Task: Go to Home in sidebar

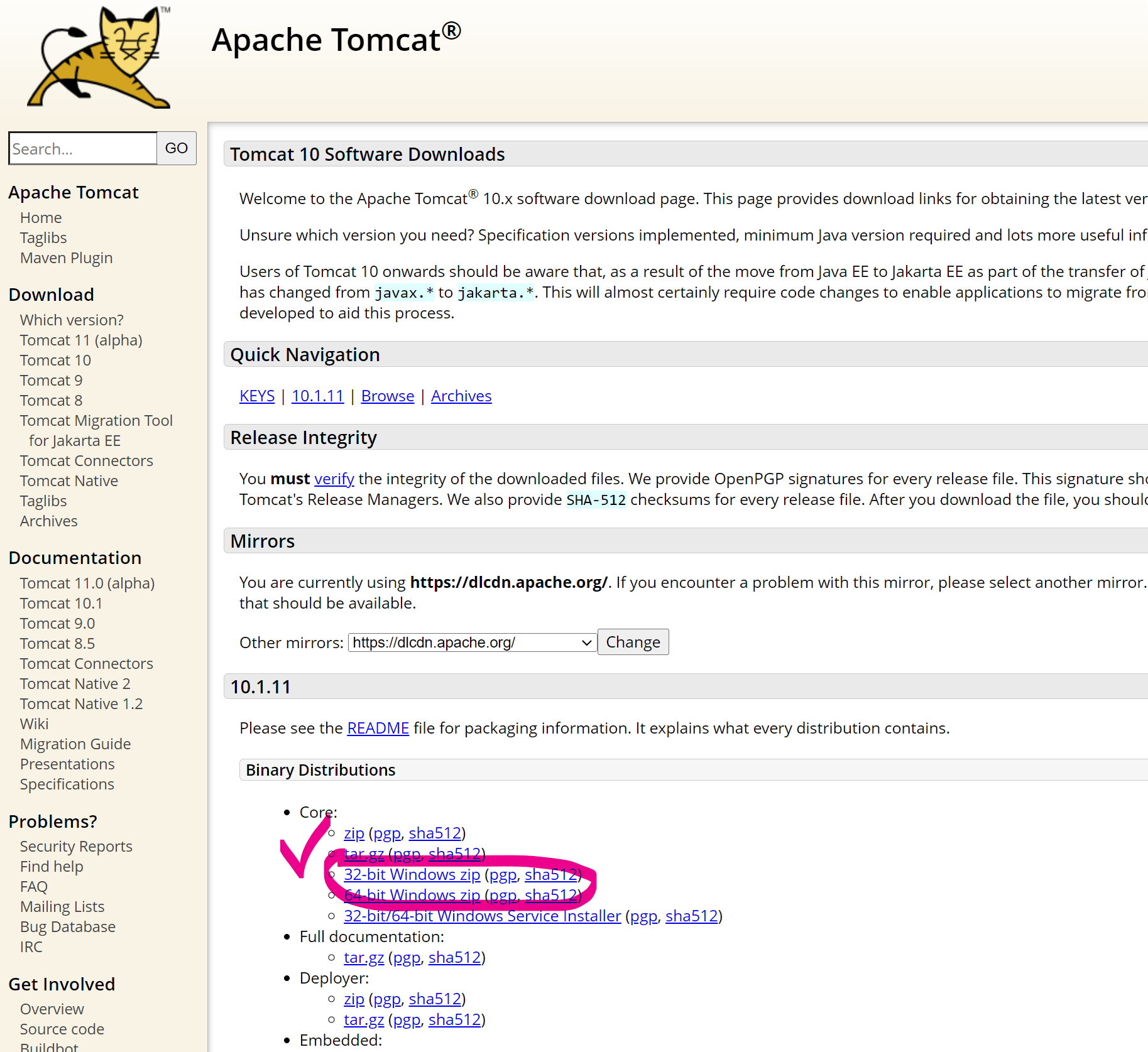Action: [41, 217]
